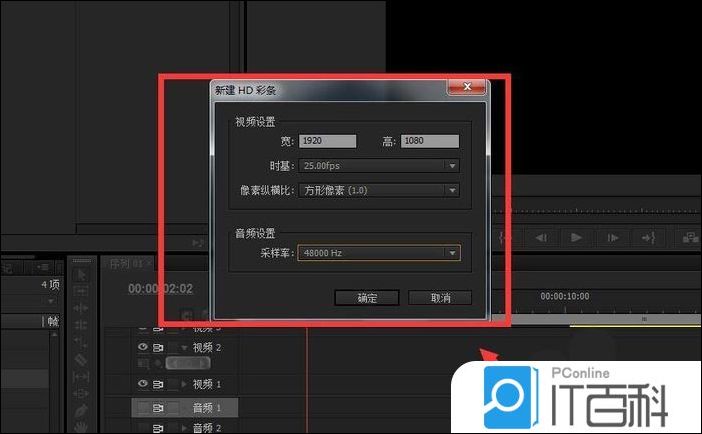The width and height of the screenshot is (702, 434).
Task: Select the Ripple Edit tool
Action: coord(81,308)
